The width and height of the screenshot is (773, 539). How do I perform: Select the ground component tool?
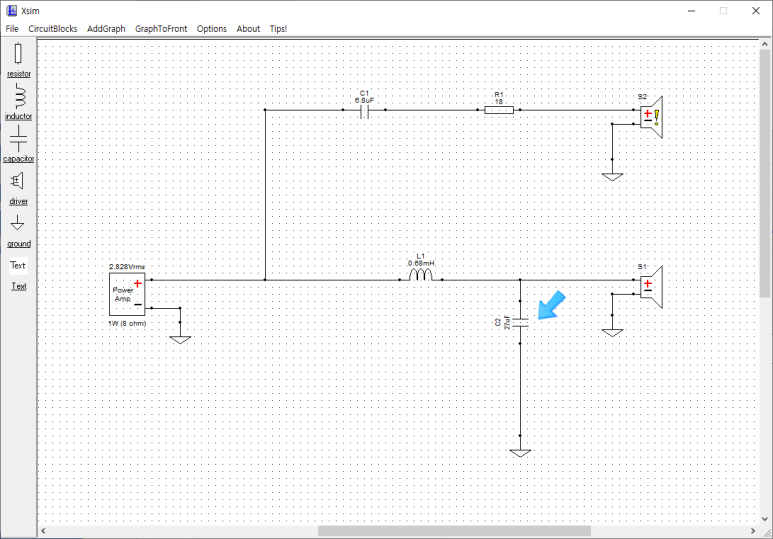(x=19, y=231)
